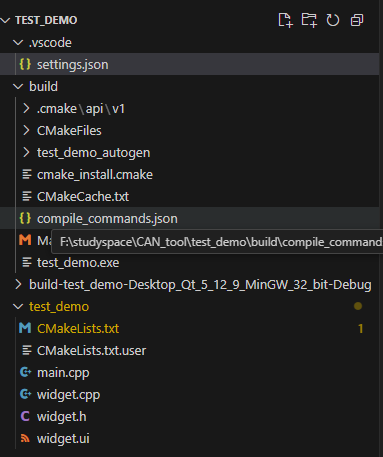Viewport: 383px width, 457px height.
Task: Click the JSON braces icon of compile_commands.json
Action: (25, 218)
